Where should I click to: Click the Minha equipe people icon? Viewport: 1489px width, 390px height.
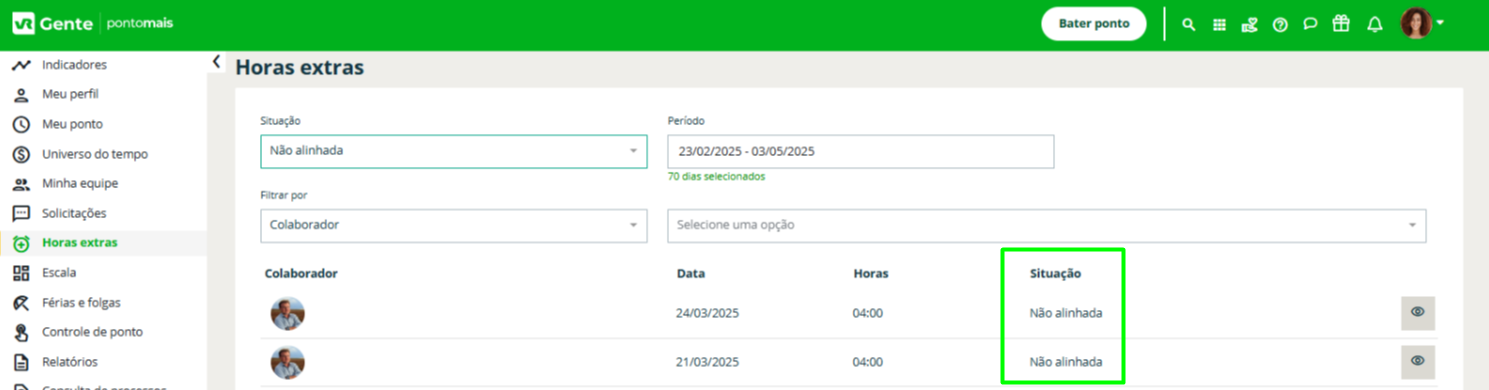point(21,184)
